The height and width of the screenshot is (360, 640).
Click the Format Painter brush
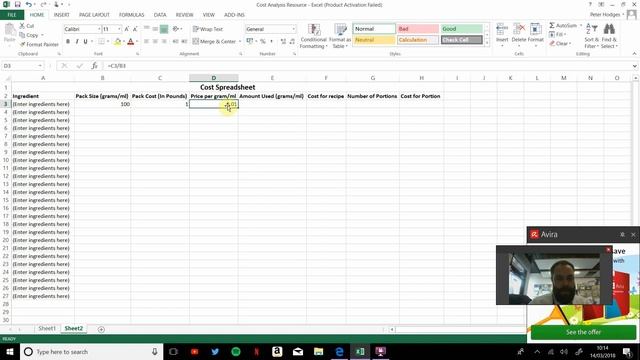coord(22,44)
